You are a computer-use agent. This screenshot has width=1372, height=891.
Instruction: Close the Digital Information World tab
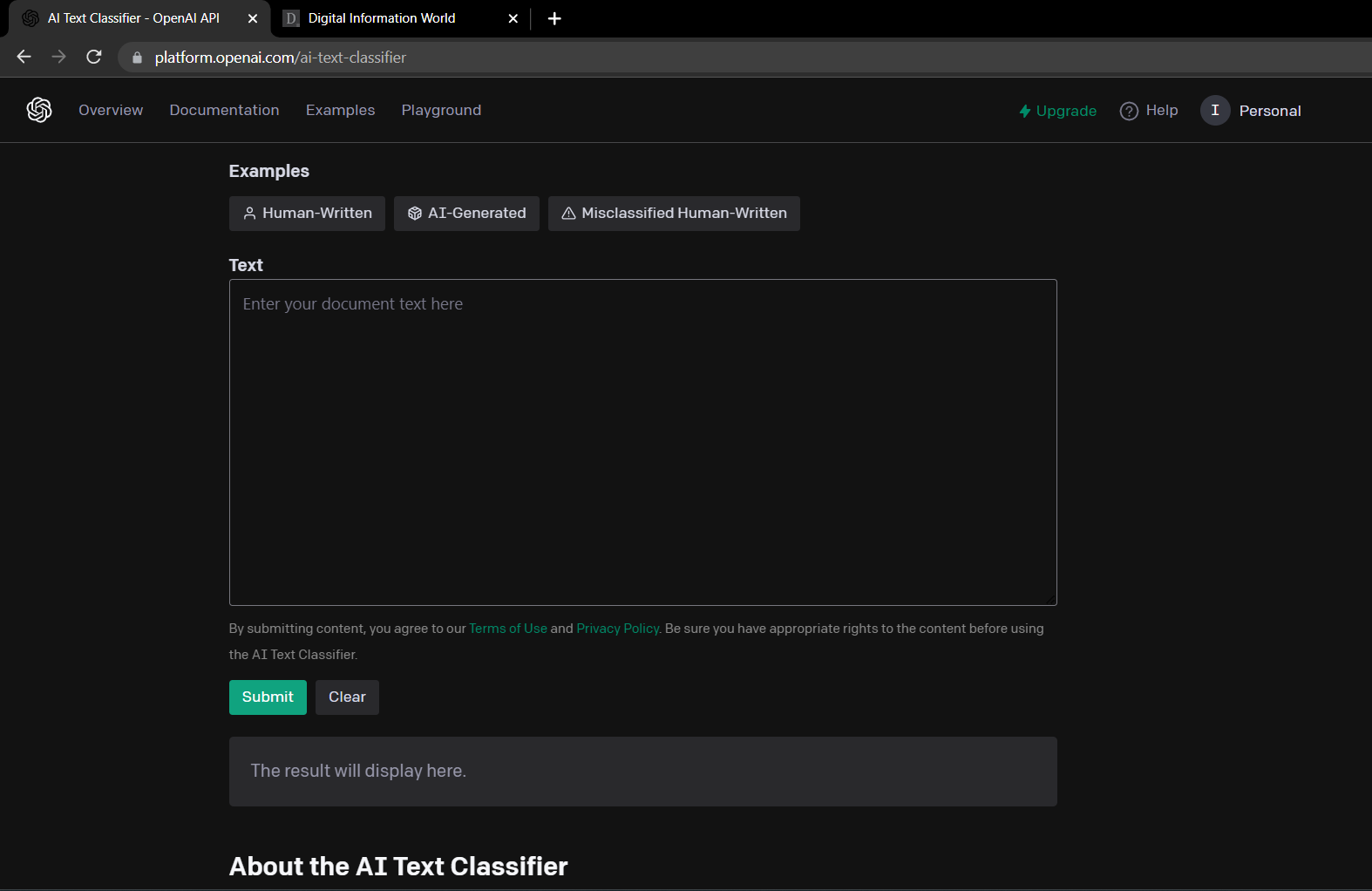click(x=513, y=18)
